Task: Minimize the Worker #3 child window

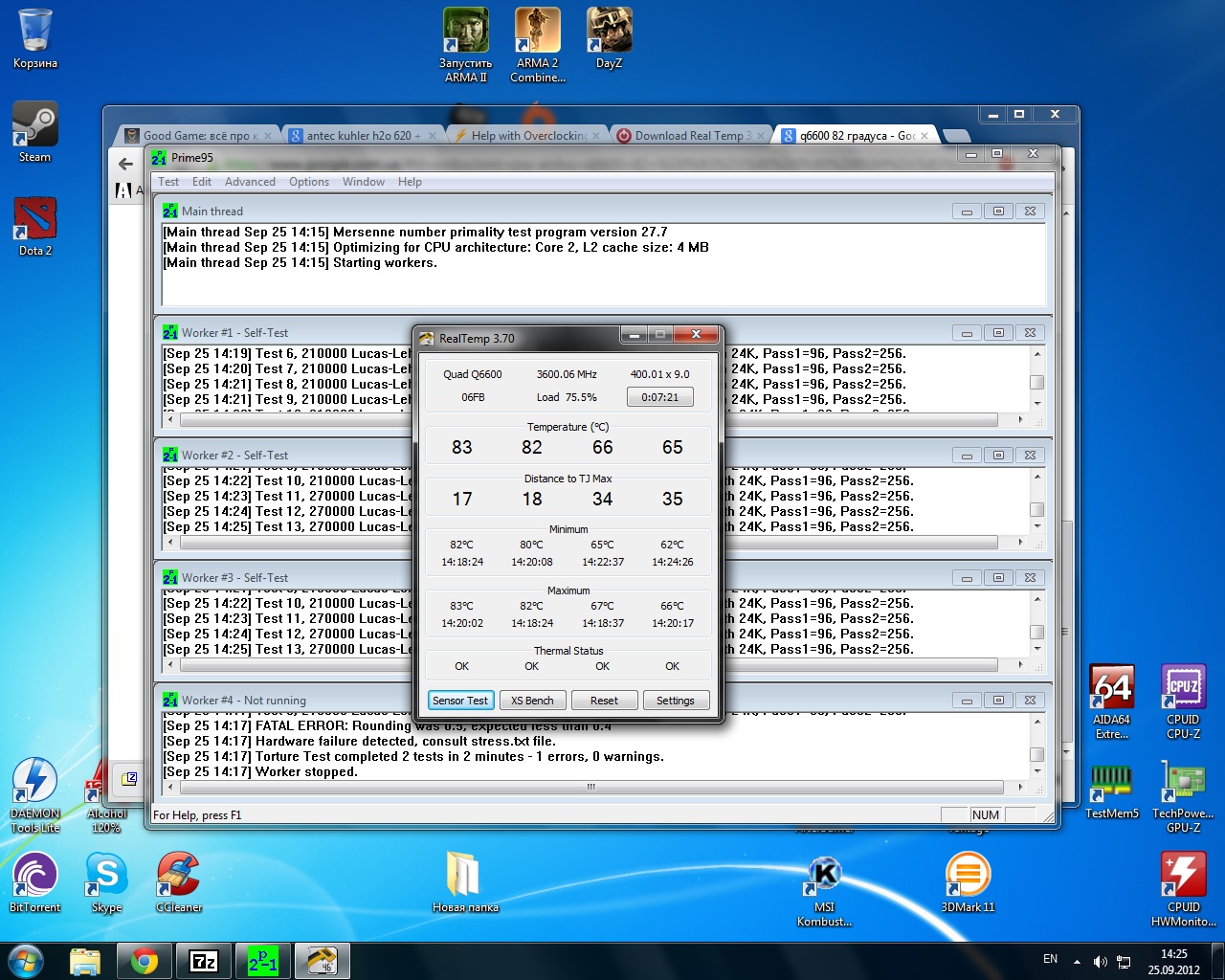Action: 967,578
